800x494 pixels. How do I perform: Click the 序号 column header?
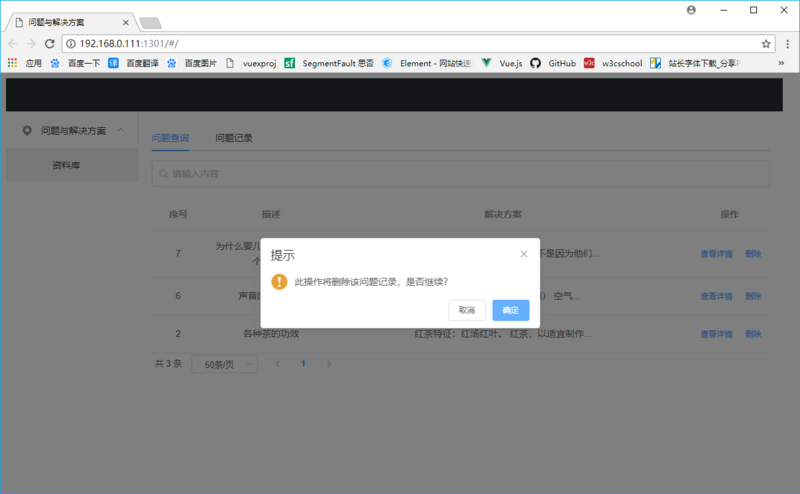click(x=178, y=214)
